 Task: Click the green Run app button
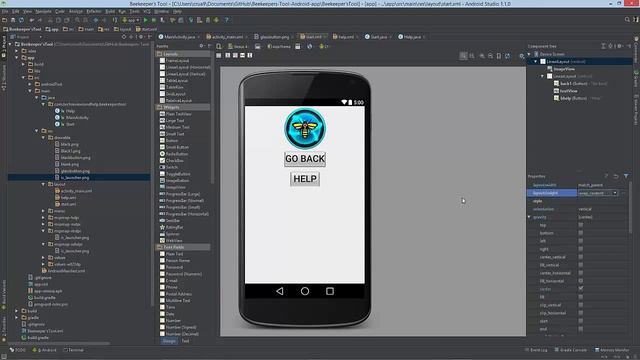pos(145,20)
